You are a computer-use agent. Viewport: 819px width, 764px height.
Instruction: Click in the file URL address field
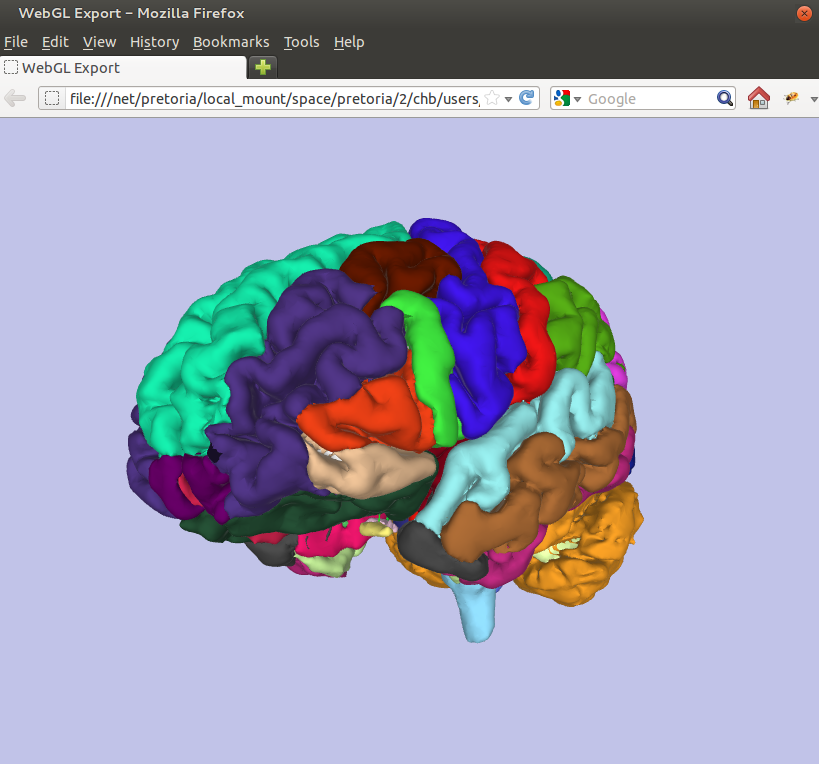pos(270,98)
